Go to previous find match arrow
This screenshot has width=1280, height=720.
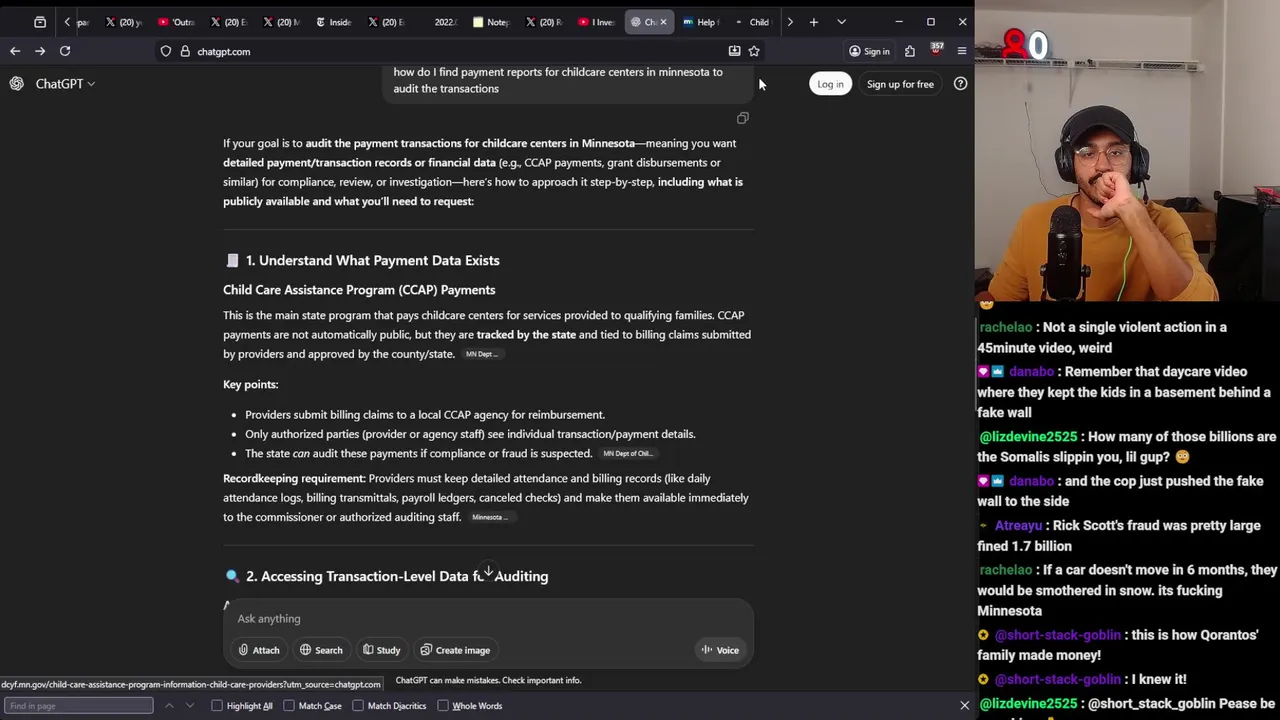click(169, 706)
